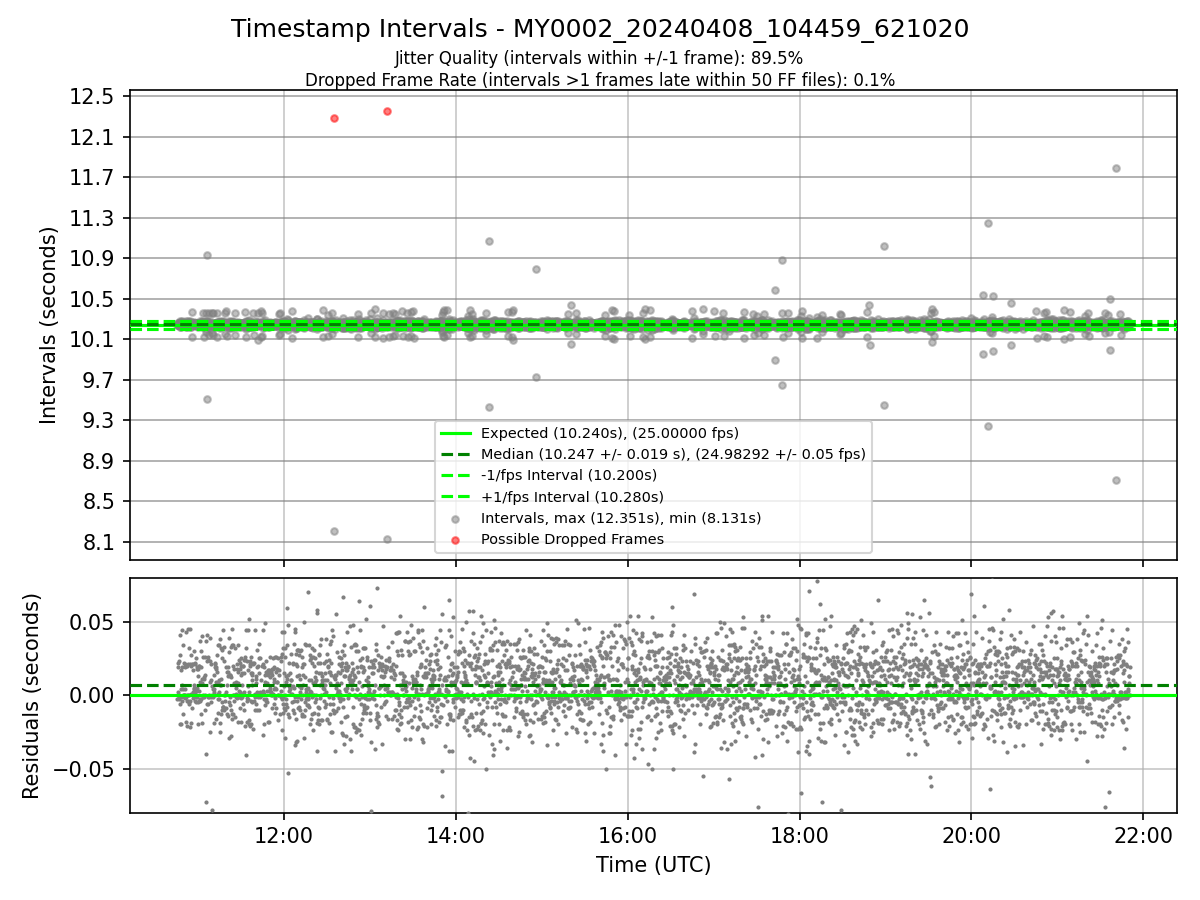
Task: Click the solid green line sample in the legend
Action: click(x=456, y=434)
